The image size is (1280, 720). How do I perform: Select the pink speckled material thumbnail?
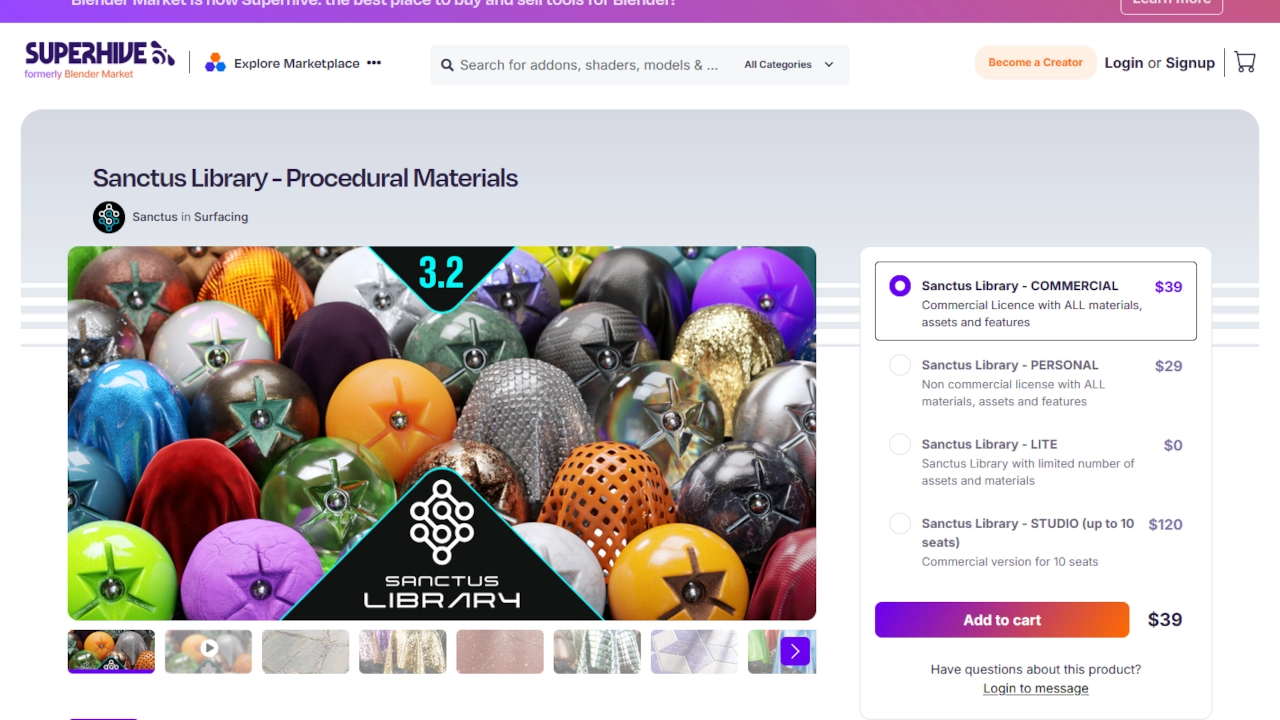tap(500, 651)
